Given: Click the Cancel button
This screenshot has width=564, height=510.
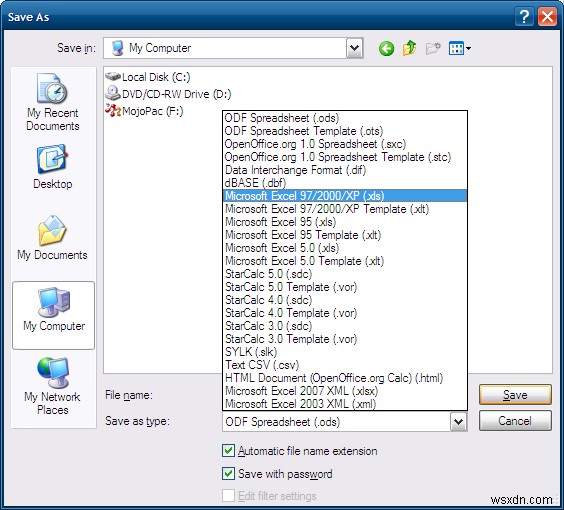Looking at the screenshot, I should 515,420.
